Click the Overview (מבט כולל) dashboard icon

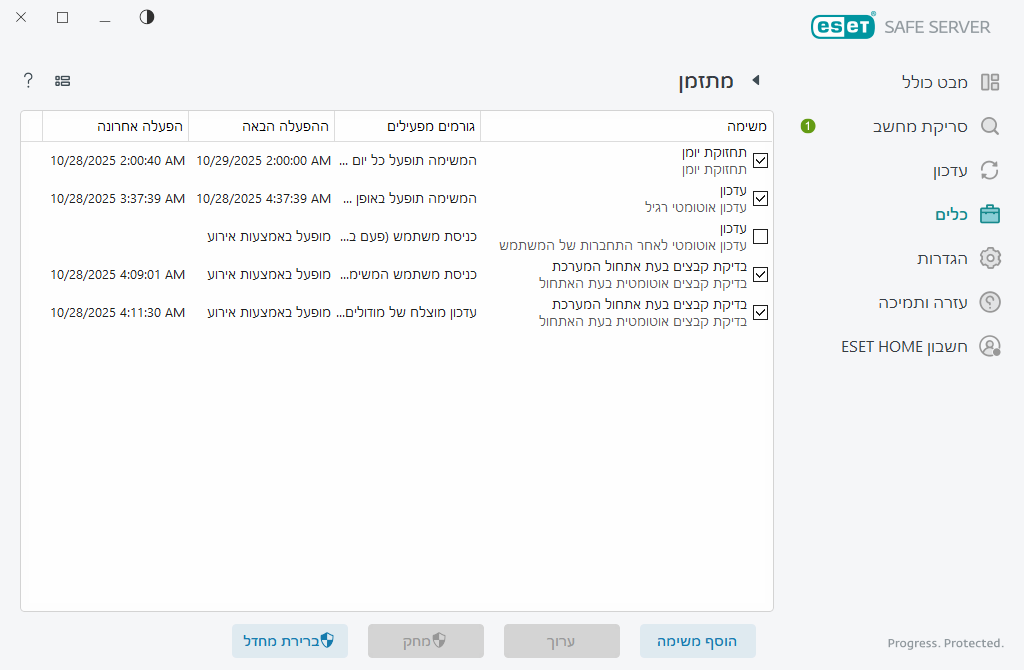click(x=990, y=82)
